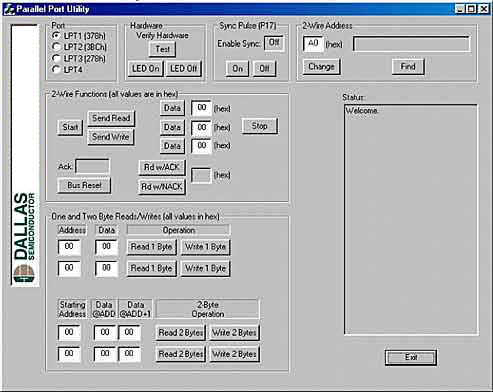Click the Rd w/NACK button
The height and width of the screenshot is (392, 493).
[x=162, y=187]
